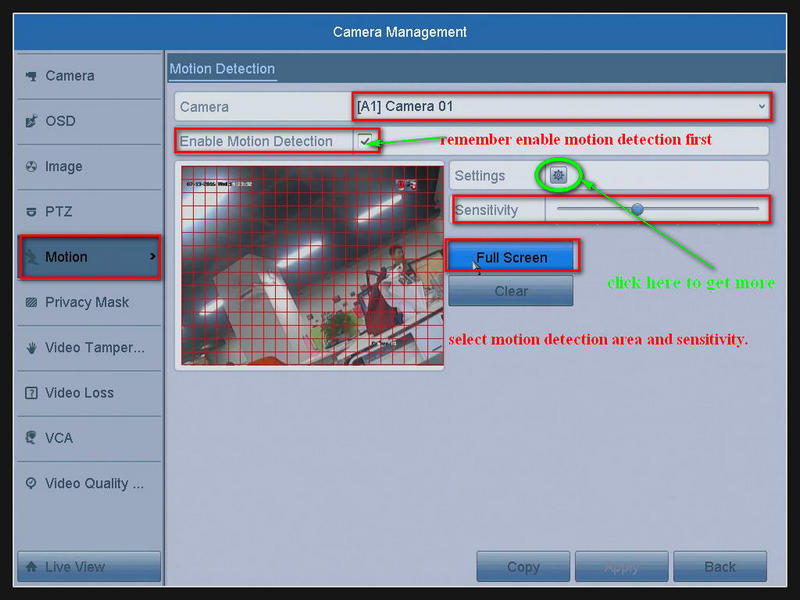
Task: Click the Sensitivity label
Action: (486, 210)
